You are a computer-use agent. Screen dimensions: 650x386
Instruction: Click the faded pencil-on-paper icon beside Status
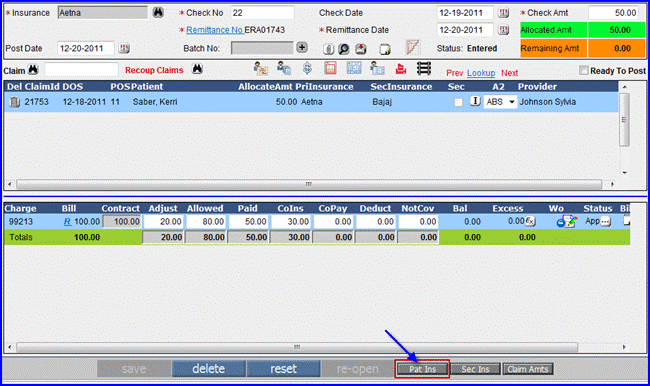pos(412,47)
